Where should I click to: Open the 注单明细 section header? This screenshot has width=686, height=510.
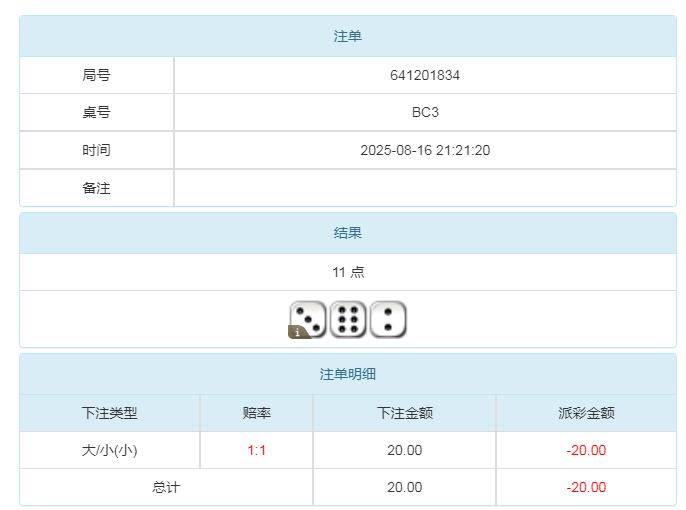click(348, 374)
